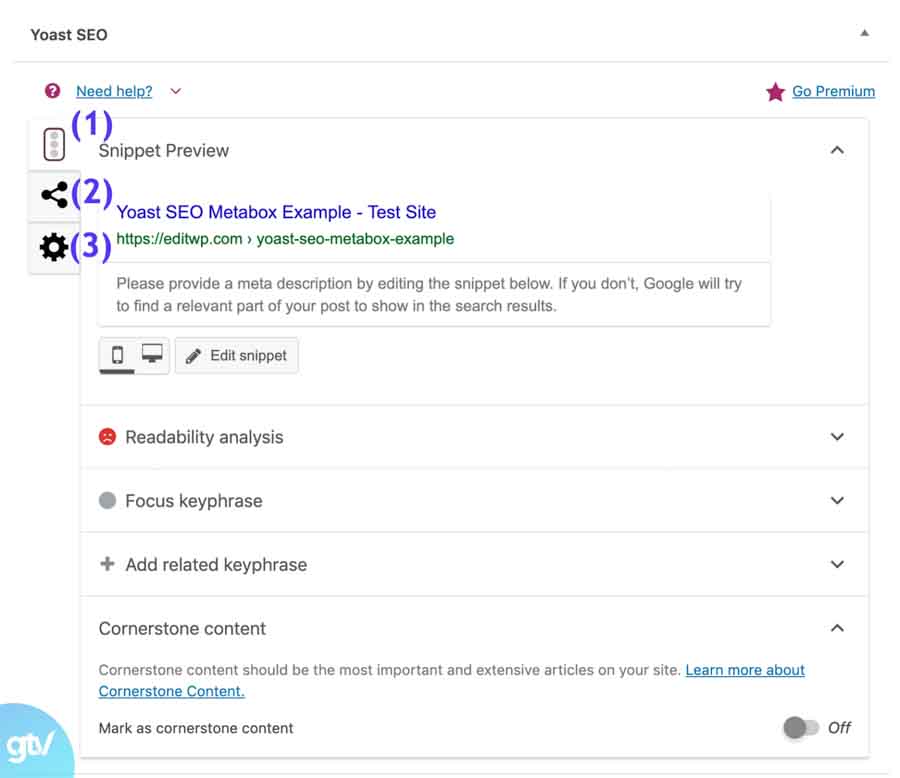The image size is (900, 778).
Task: Open the Need help? link
Action: coord(114,91)
